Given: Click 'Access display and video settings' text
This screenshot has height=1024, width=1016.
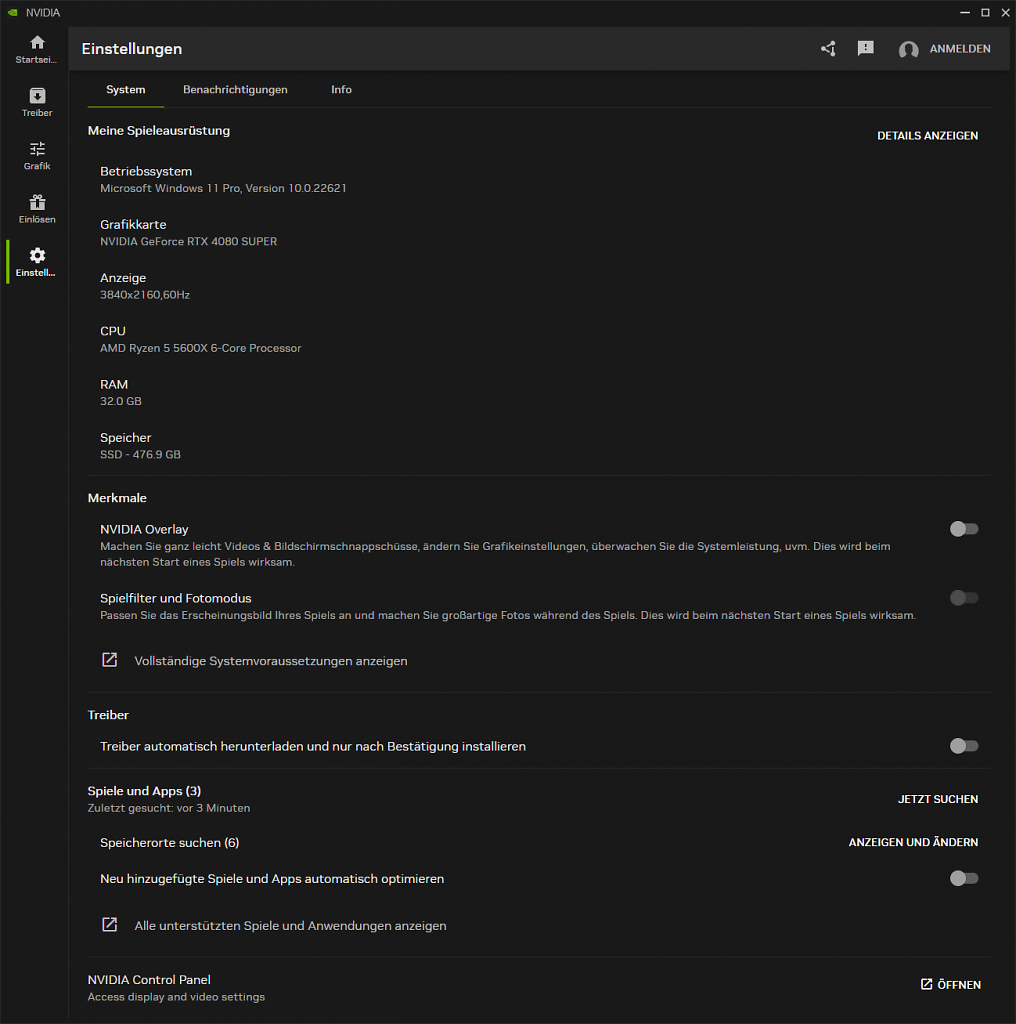Looking at the screenshot, I should click(x=176, y=997).
